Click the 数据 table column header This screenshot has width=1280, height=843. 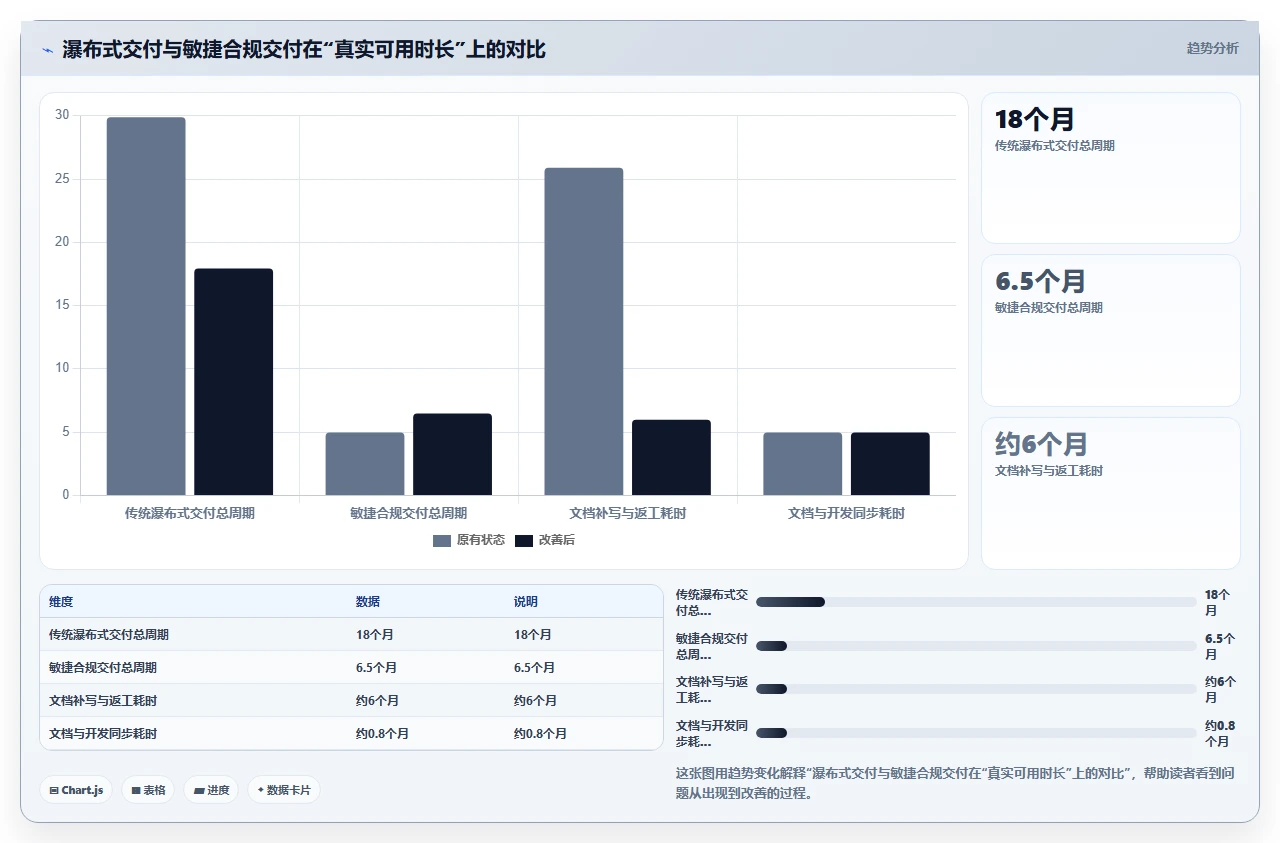click(x=368, y=602)
